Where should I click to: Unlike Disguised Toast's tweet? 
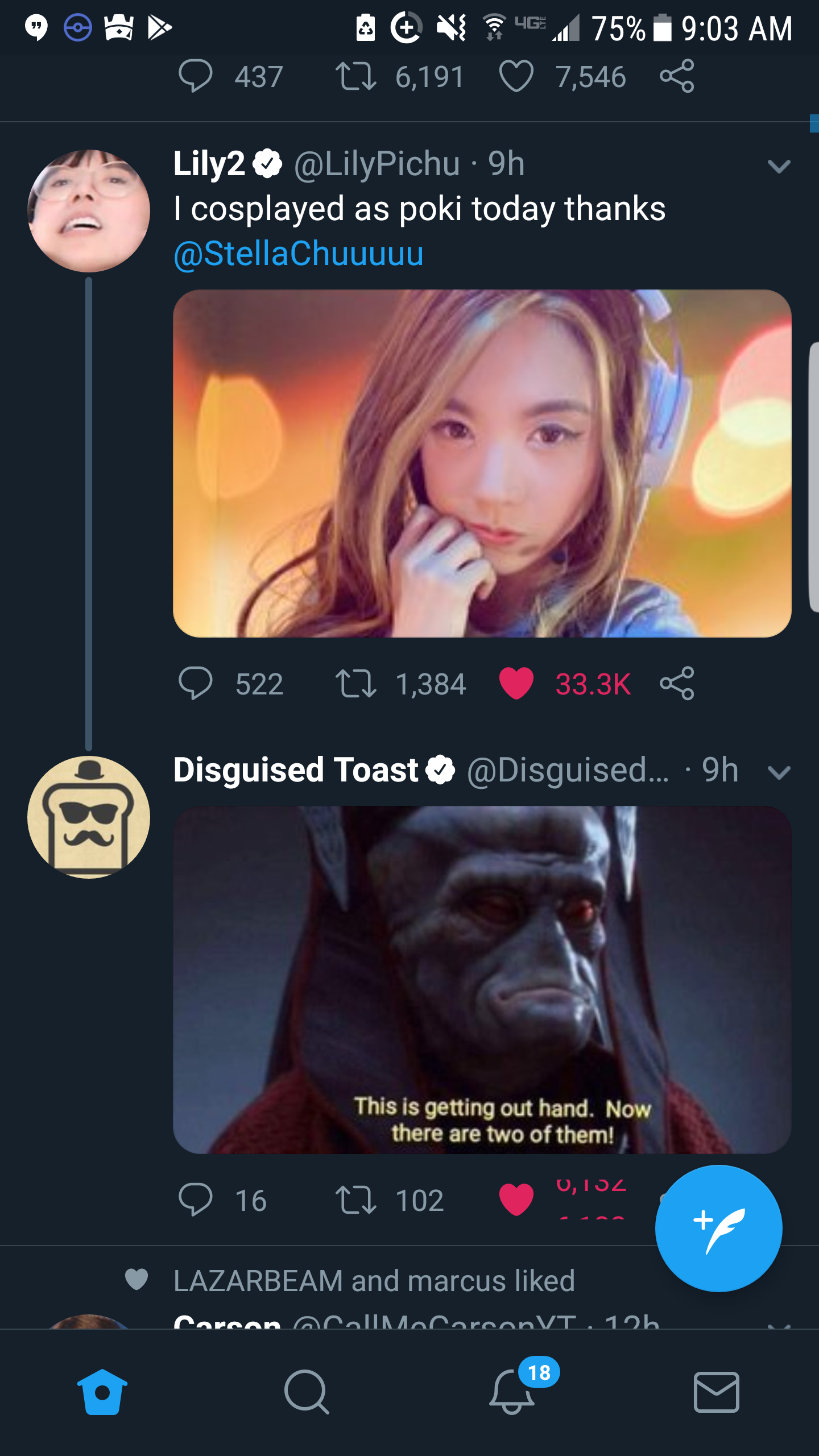(516, 1199)
